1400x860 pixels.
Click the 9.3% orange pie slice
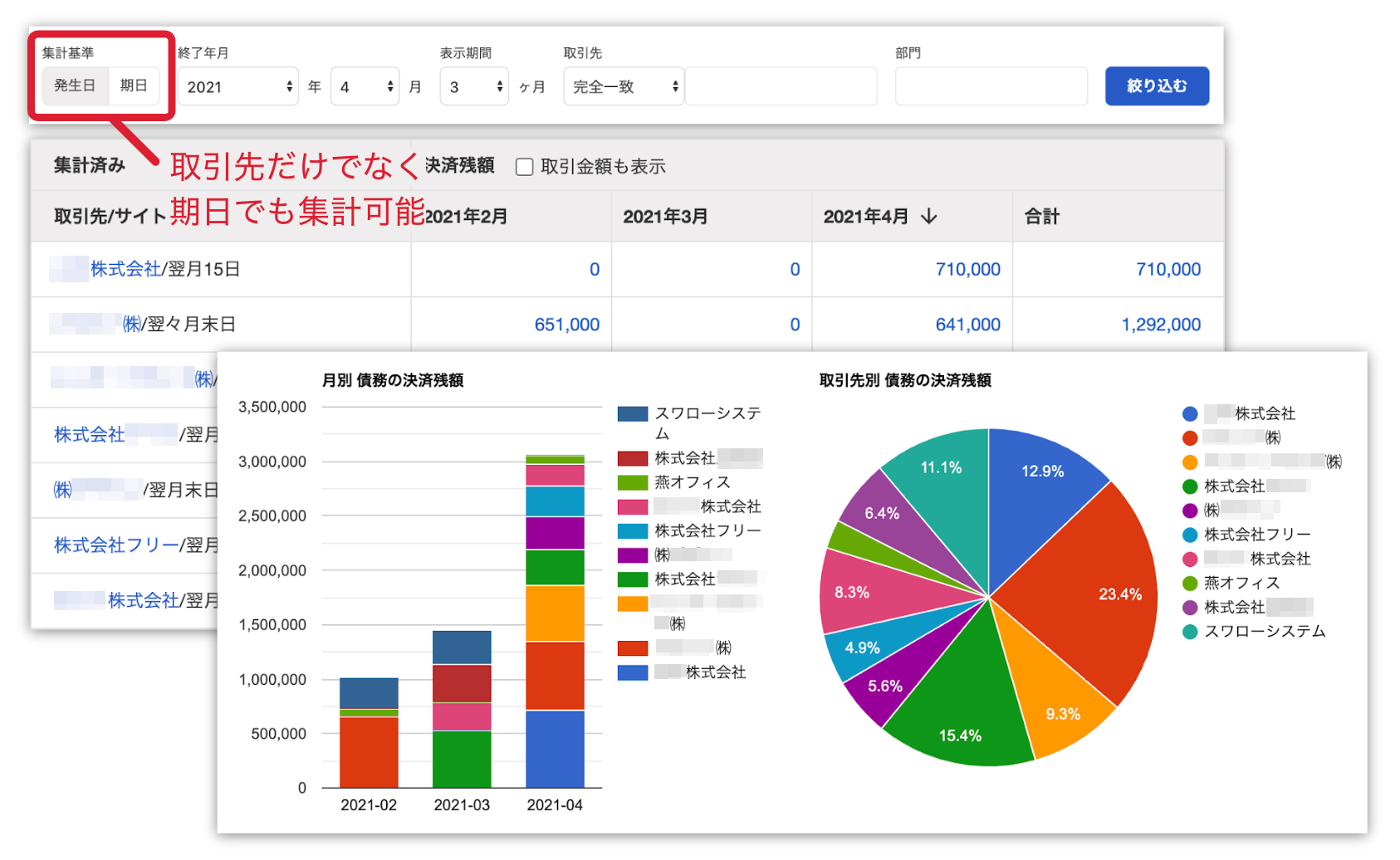pos(1053,689)
